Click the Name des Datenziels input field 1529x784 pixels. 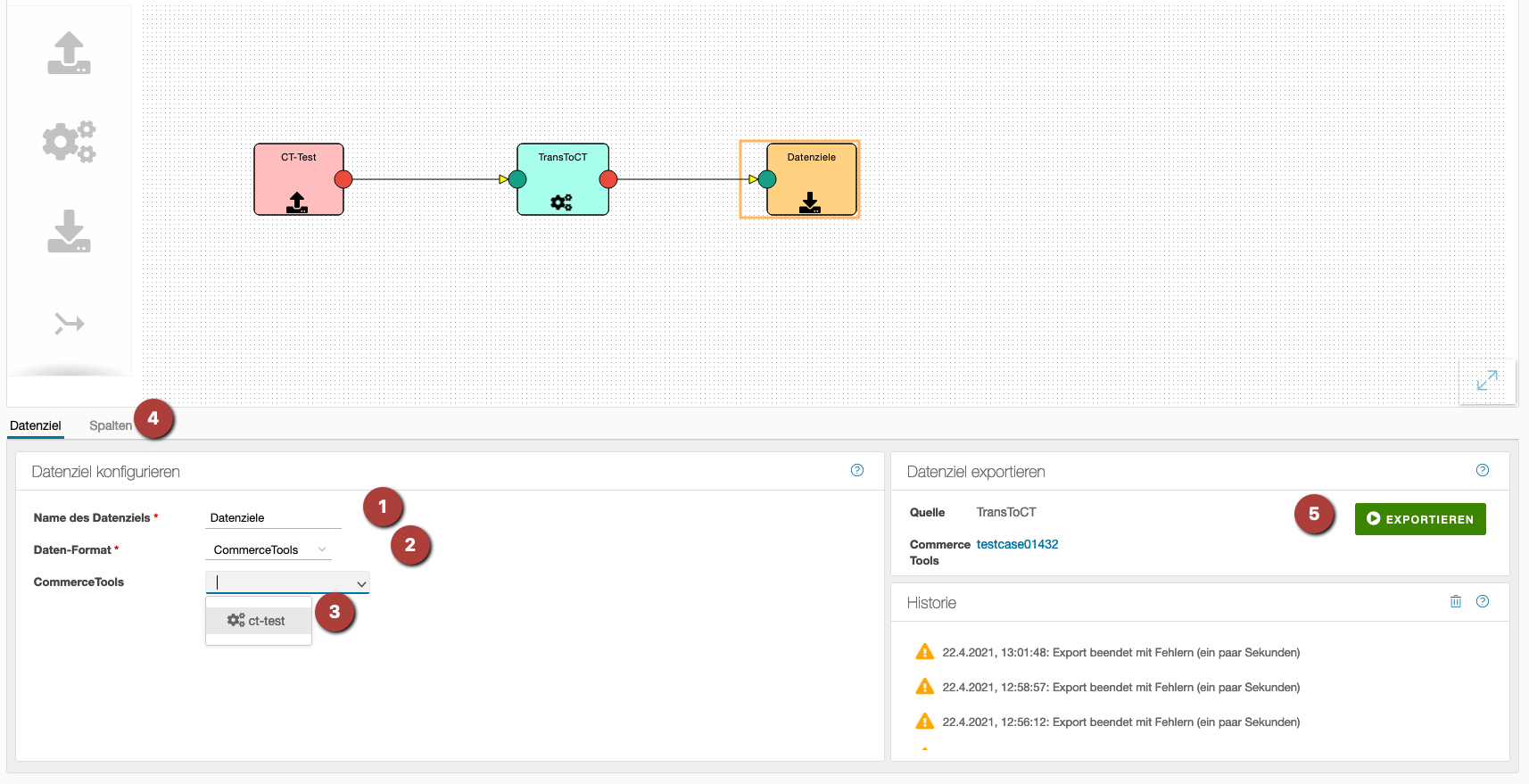[272, 518]
